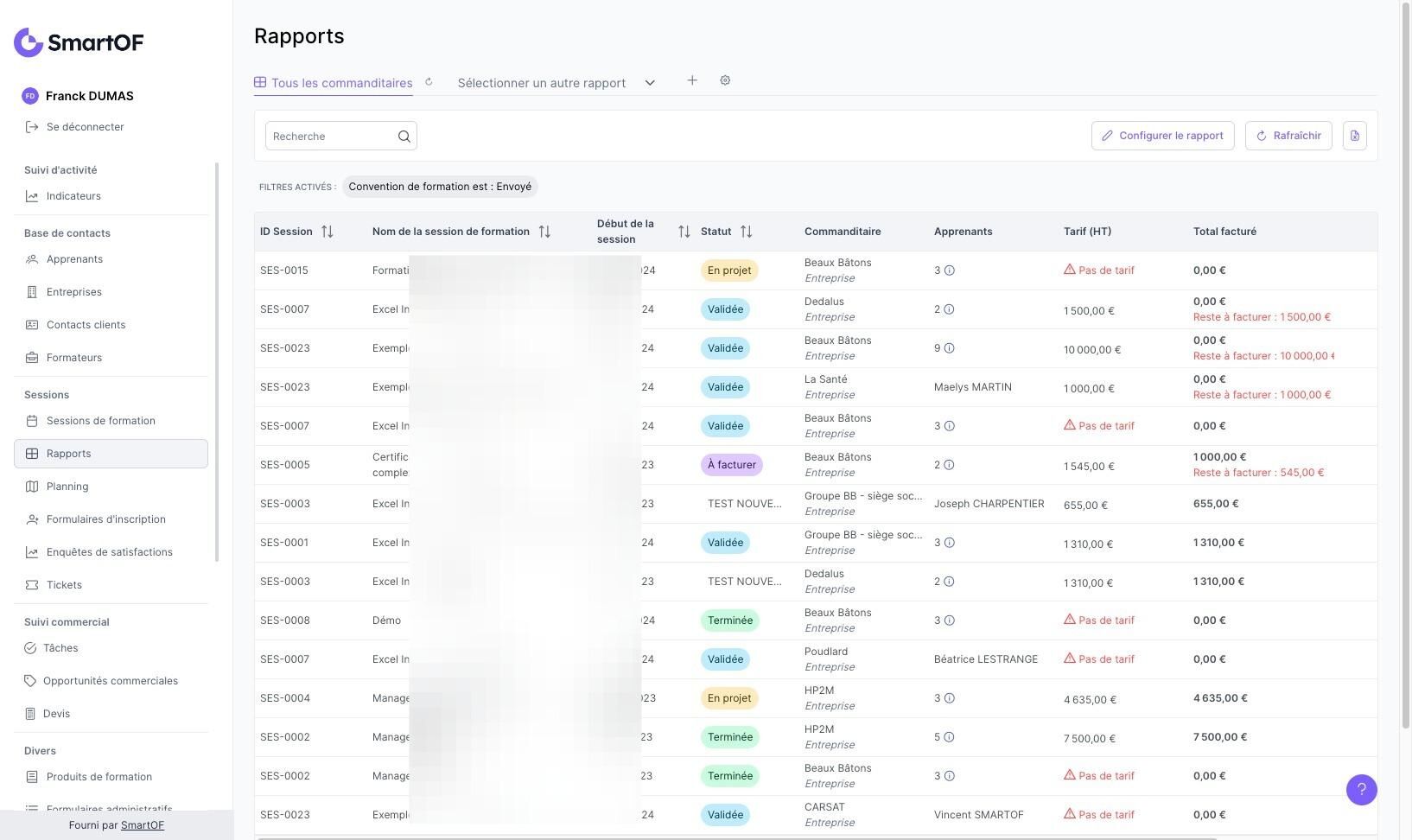The height and width of the screenshot is (840, 1412).
Task: Click the SES-0001 session ID
Action: pyautogui.click(x=284, y=543)
